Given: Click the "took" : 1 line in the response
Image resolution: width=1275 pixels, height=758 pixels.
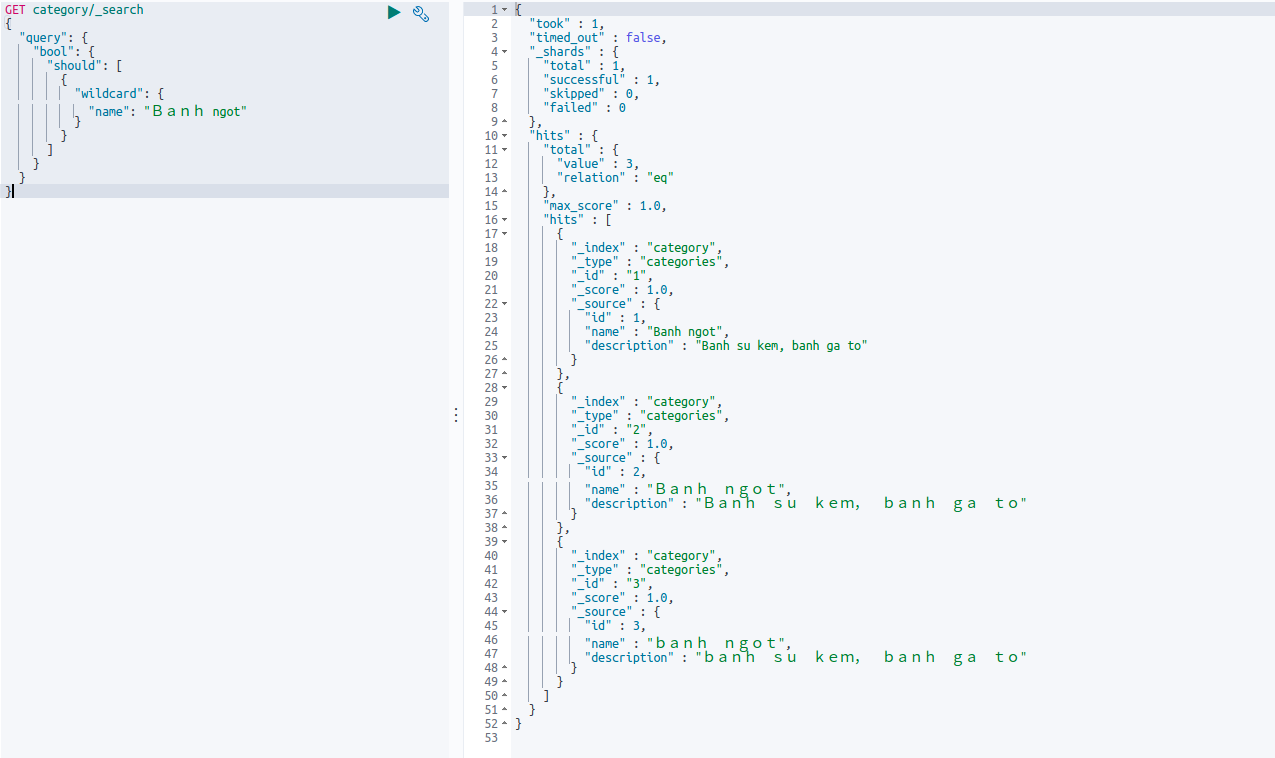Looking at the screenshot, I should click(x=567, y=24).
